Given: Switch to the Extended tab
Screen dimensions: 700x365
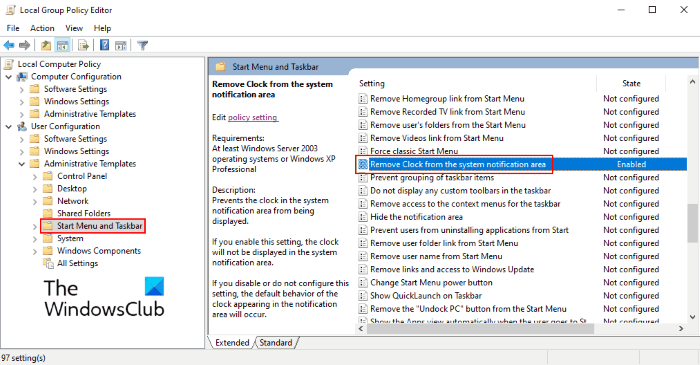Looking at the screenshot, I should click(x=232, y=343).
